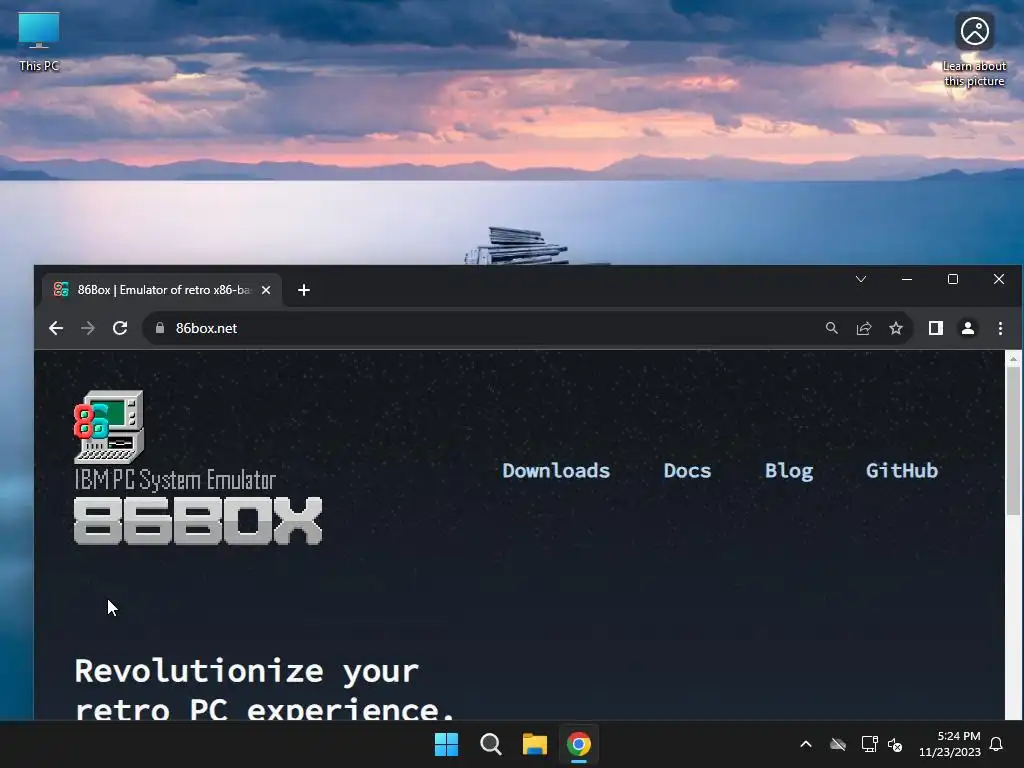
Task: Open the zoom magnifier icon in address bar
Action: (831, 328)
